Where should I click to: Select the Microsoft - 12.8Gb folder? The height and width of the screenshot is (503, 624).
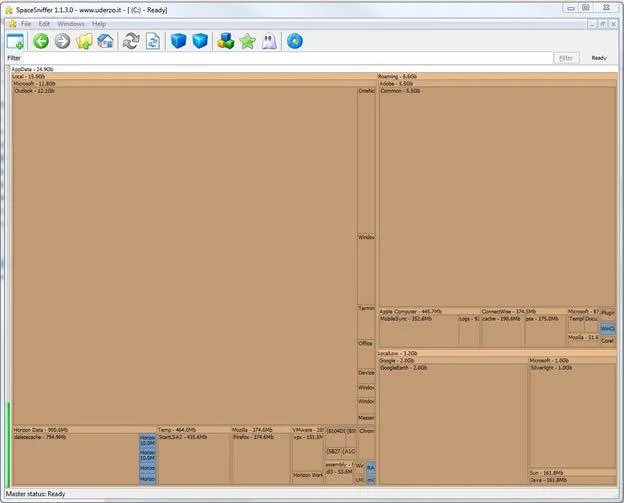point(194,84)
